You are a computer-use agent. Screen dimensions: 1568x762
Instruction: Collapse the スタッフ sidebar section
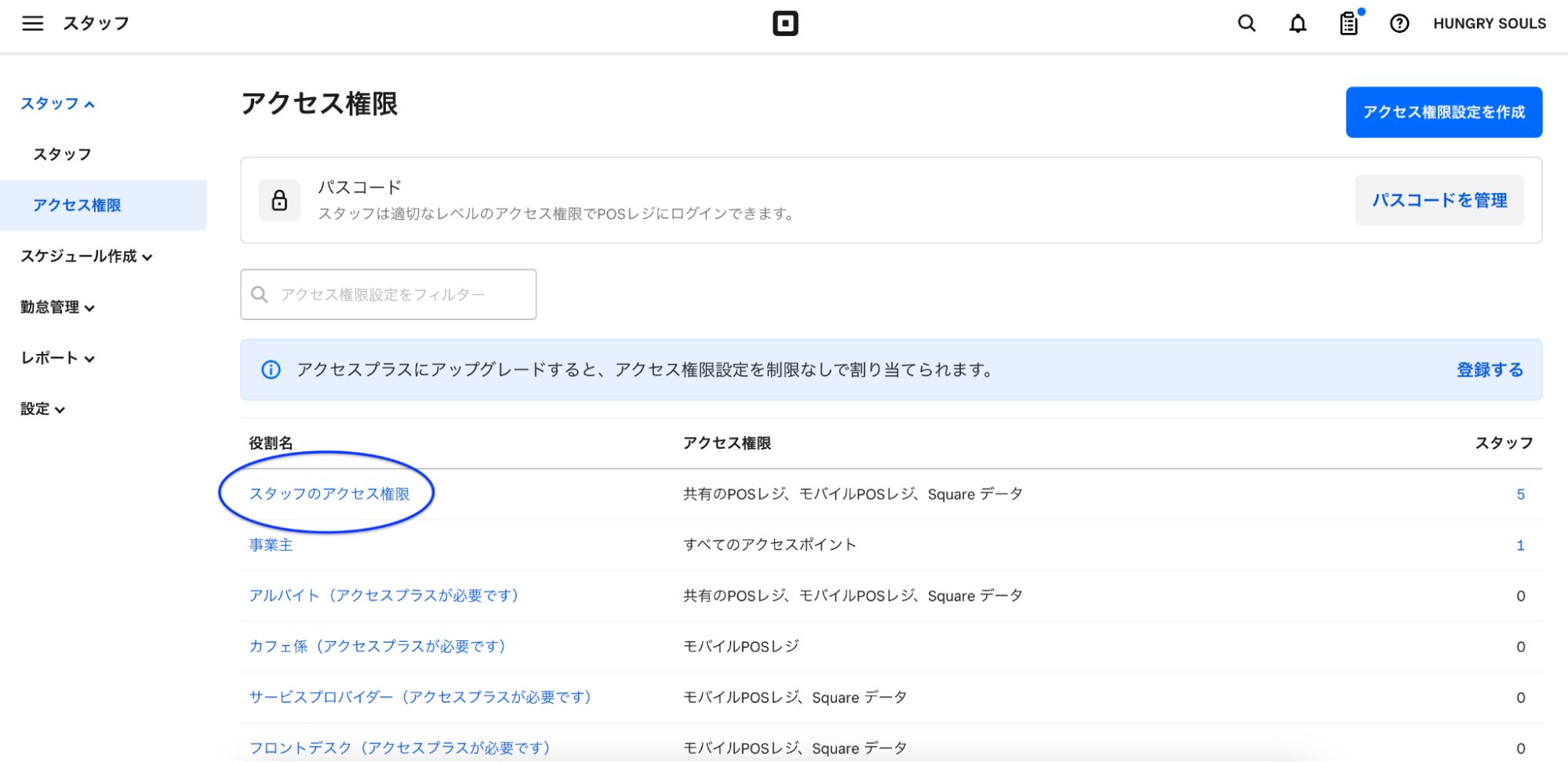coord(57,103)
